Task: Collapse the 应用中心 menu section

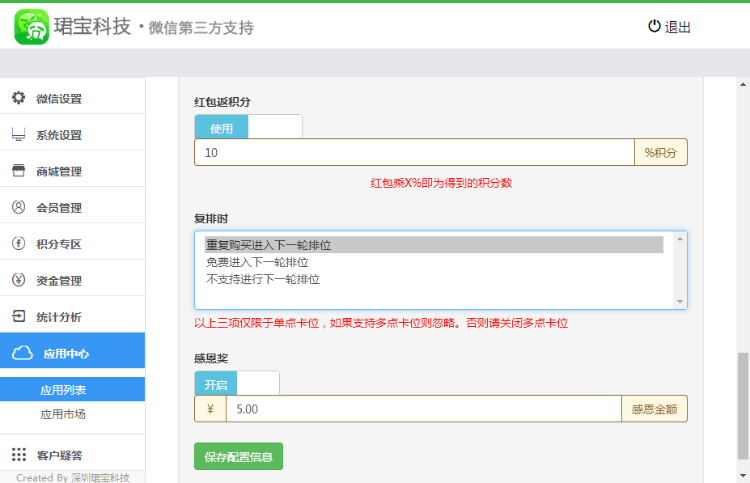Action: [x=72, y=351]
